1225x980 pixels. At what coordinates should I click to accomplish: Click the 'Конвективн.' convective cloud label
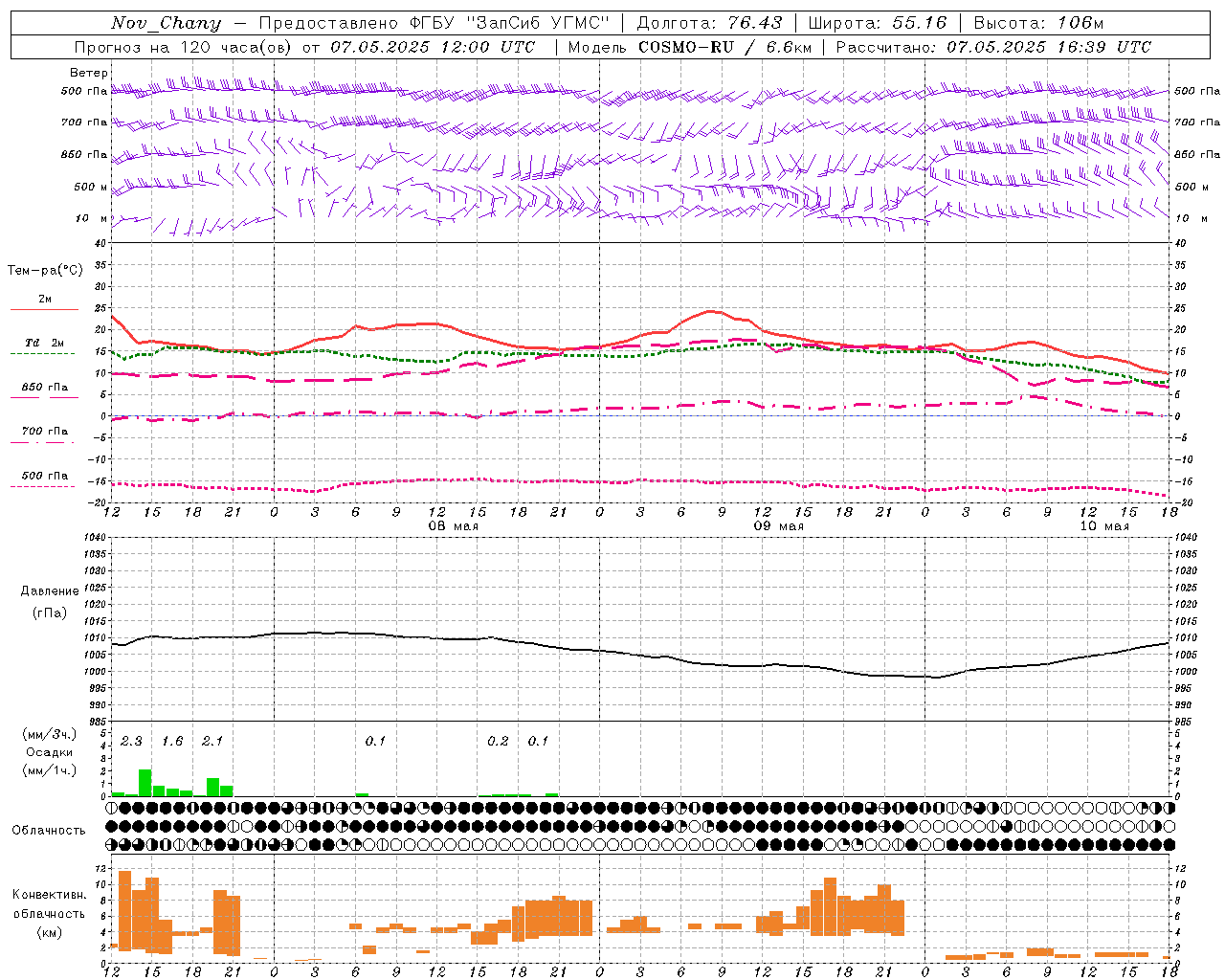[x=49, y=894]
